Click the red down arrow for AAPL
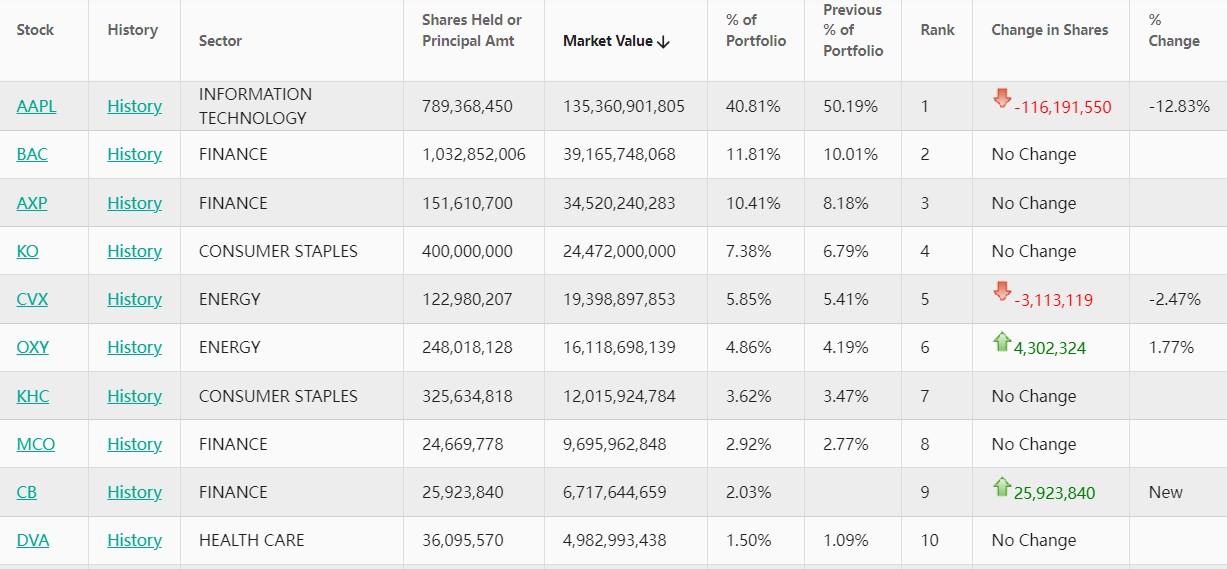Image resolution: width=1227 pixels, height=569 pixels. 1002,98
